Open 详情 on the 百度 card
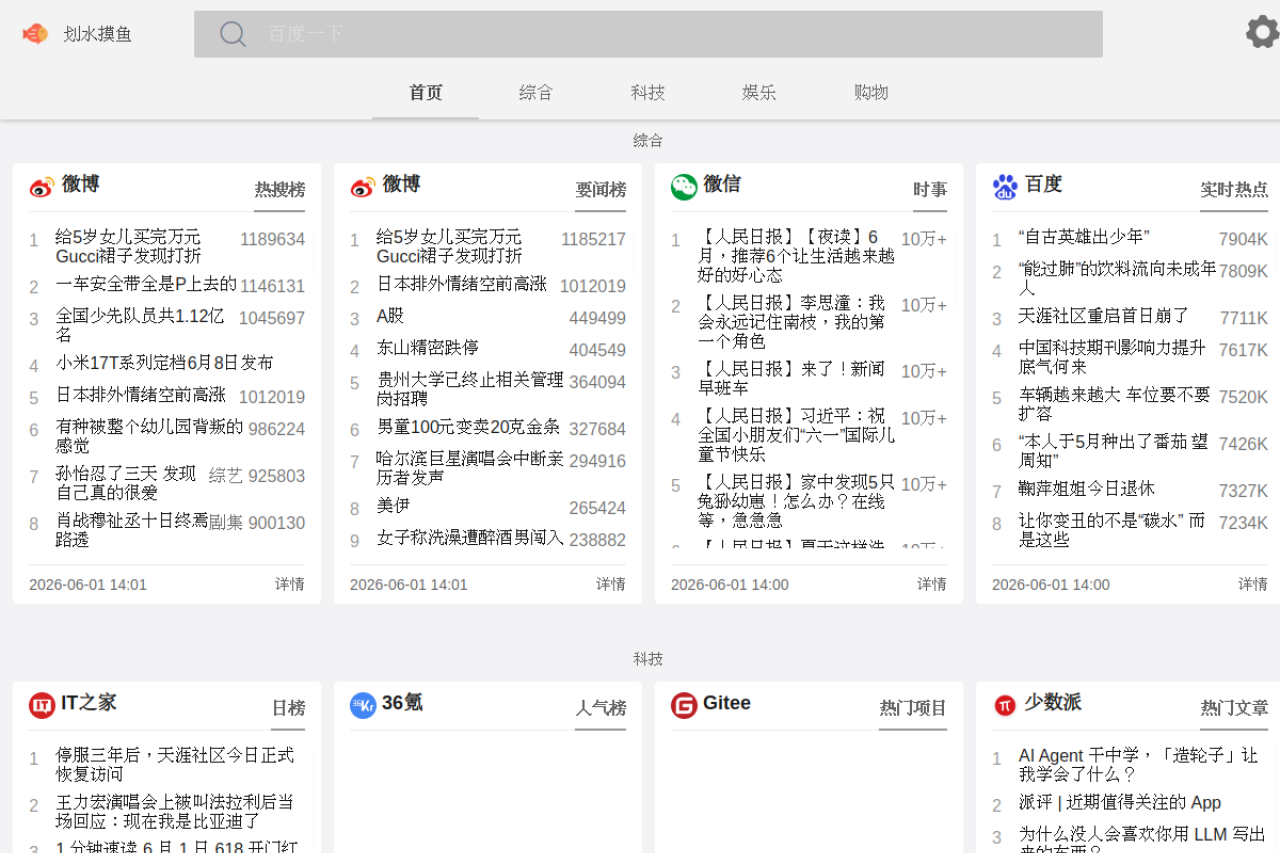This screenshot has height=853, width=1280. [x=1253, y=584]
